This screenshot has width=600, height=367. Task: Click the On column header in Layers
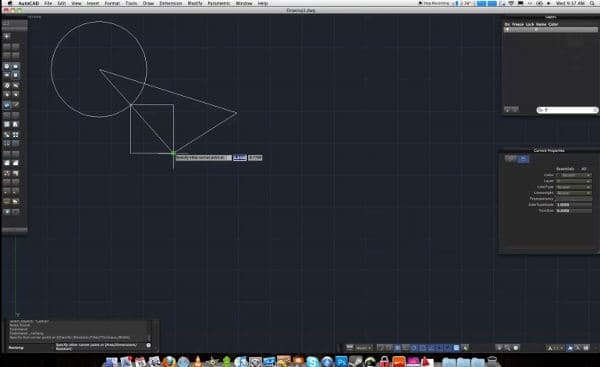tap(507, 24)
